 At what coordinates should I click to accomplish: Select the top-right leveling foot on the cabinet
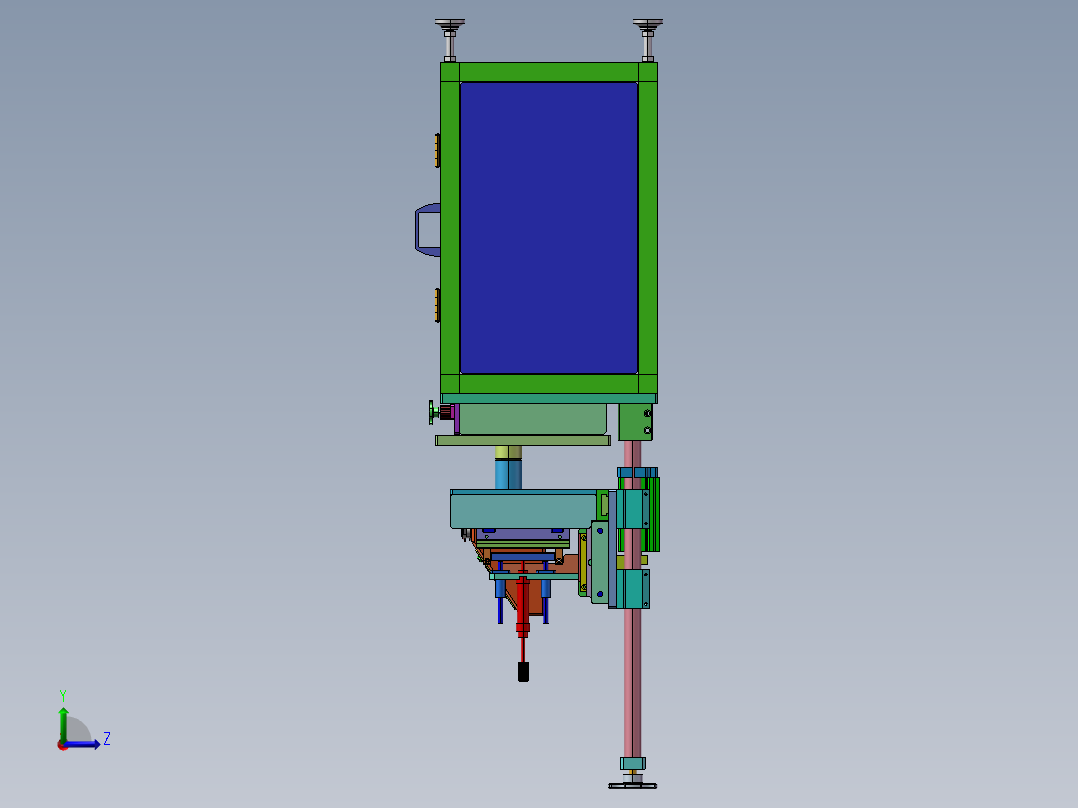[x=648, y=40]
